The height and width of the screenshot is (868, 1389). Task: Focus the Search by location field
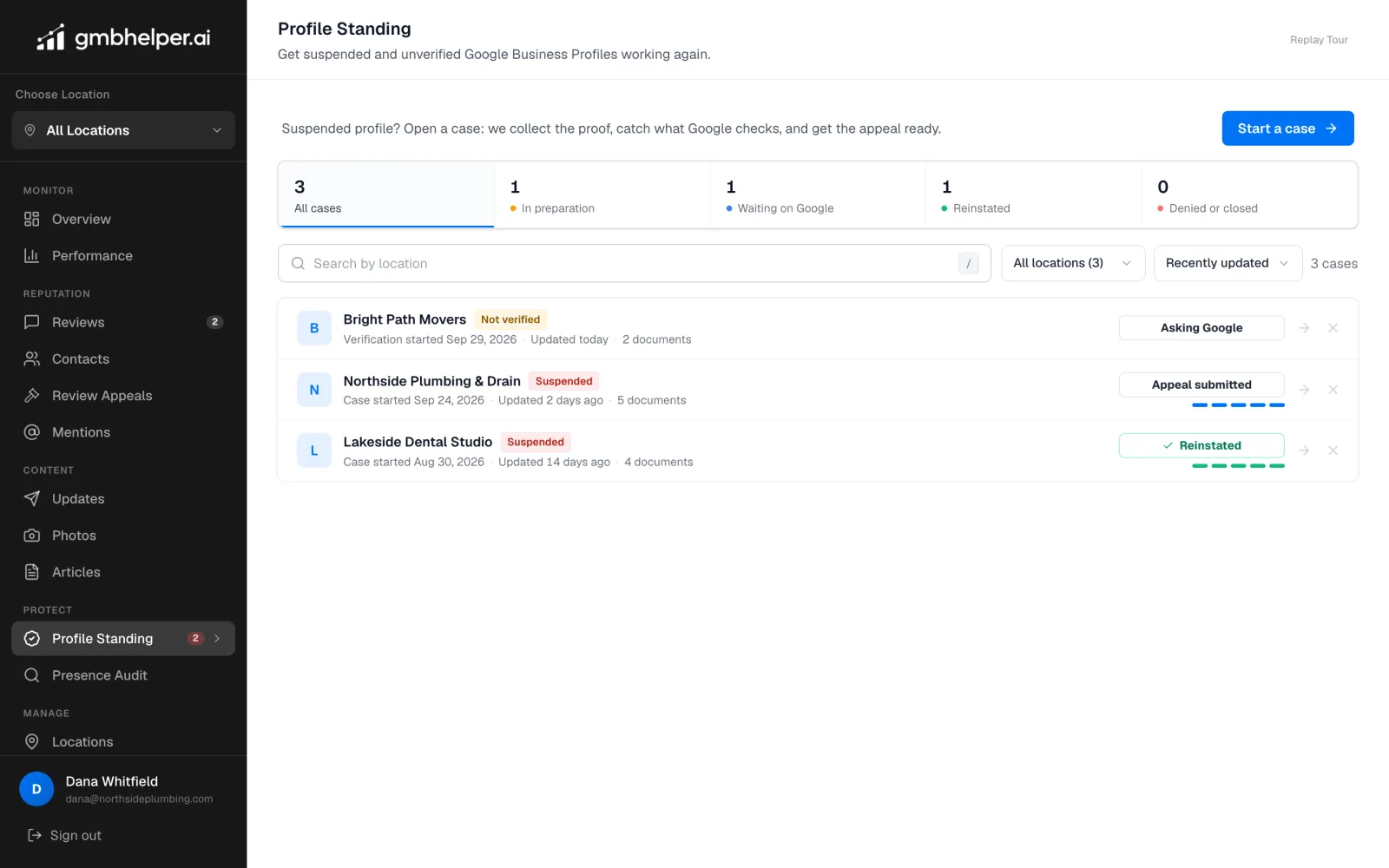(x=635, y=263)
